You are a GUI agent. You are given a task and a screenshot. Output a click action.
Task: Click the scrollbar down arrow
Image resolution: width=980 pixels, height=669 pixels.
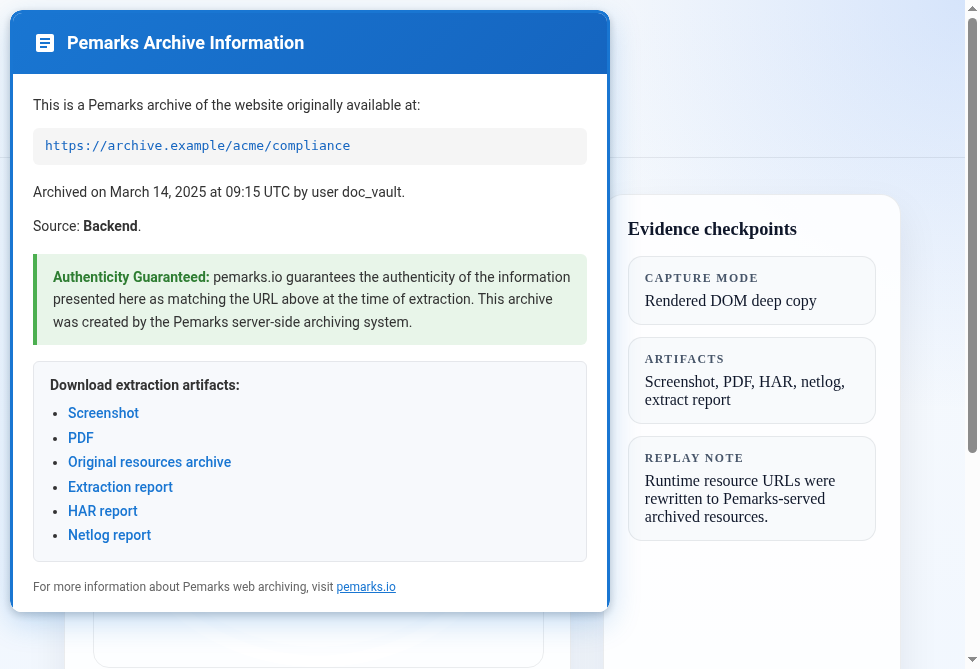(x=972, y=660)
